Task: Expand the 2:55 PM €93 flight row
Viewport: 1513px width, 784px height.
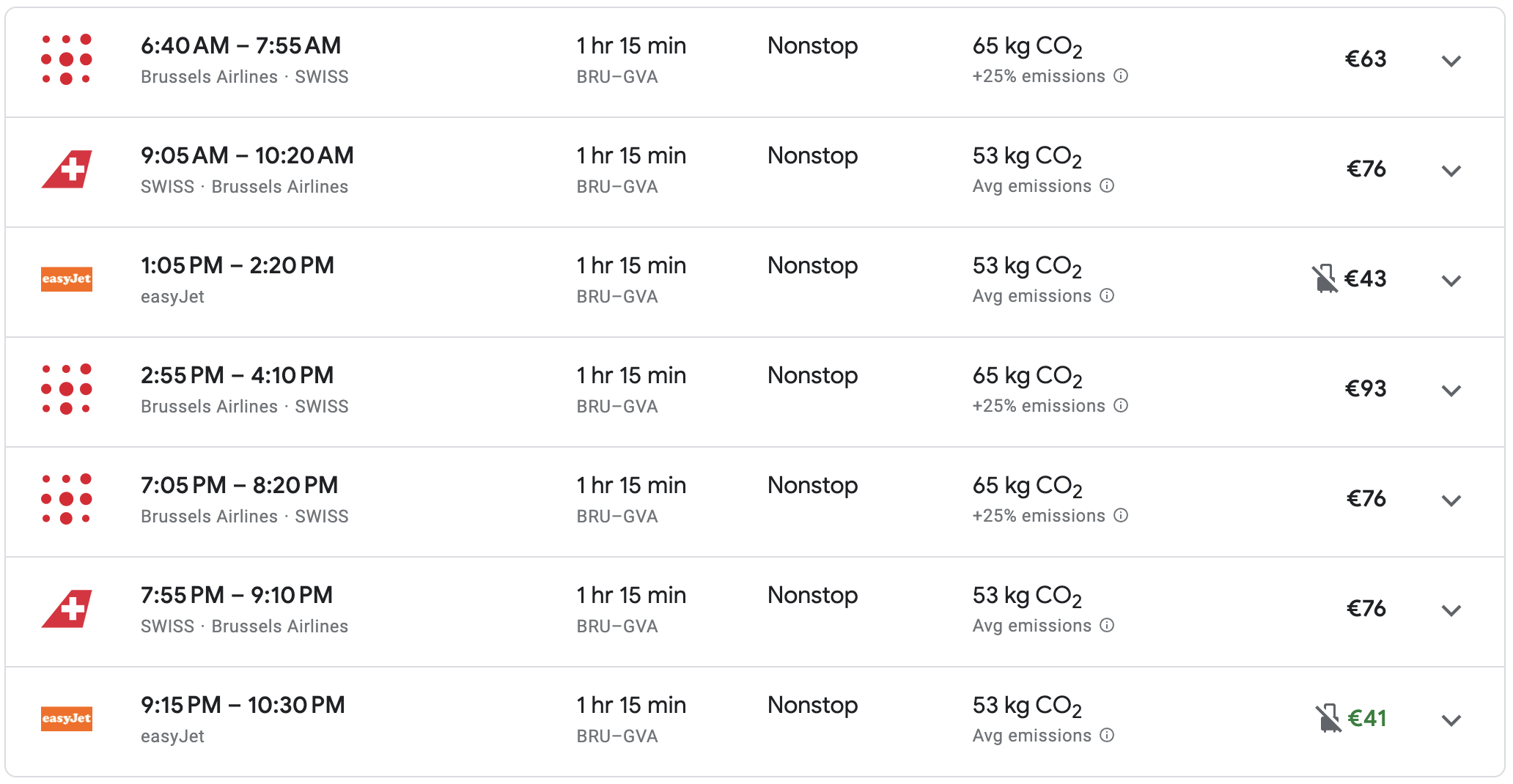Action: (1451, 391)
